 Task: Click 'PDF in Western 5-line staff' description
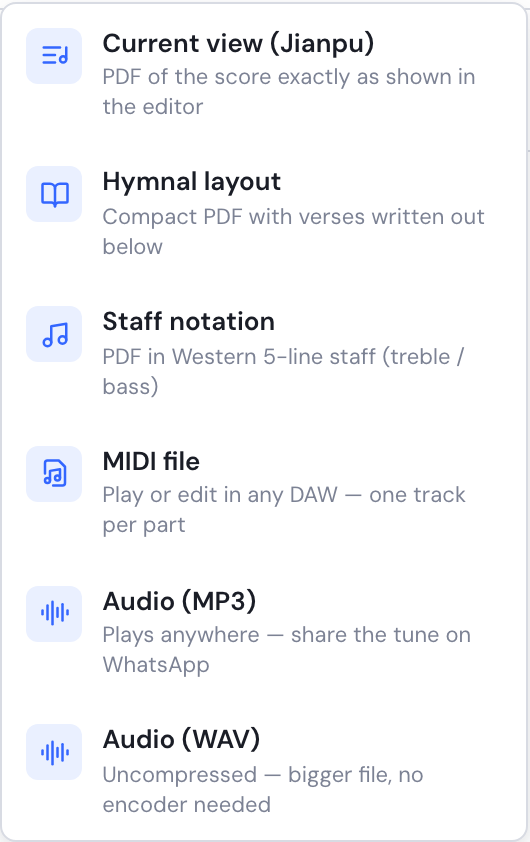(284, 371)
